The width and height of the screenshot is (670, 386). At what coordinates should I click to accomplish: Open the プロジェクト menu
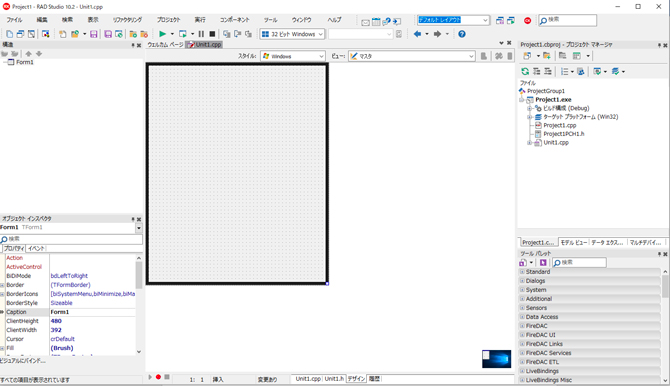(168, 20)
